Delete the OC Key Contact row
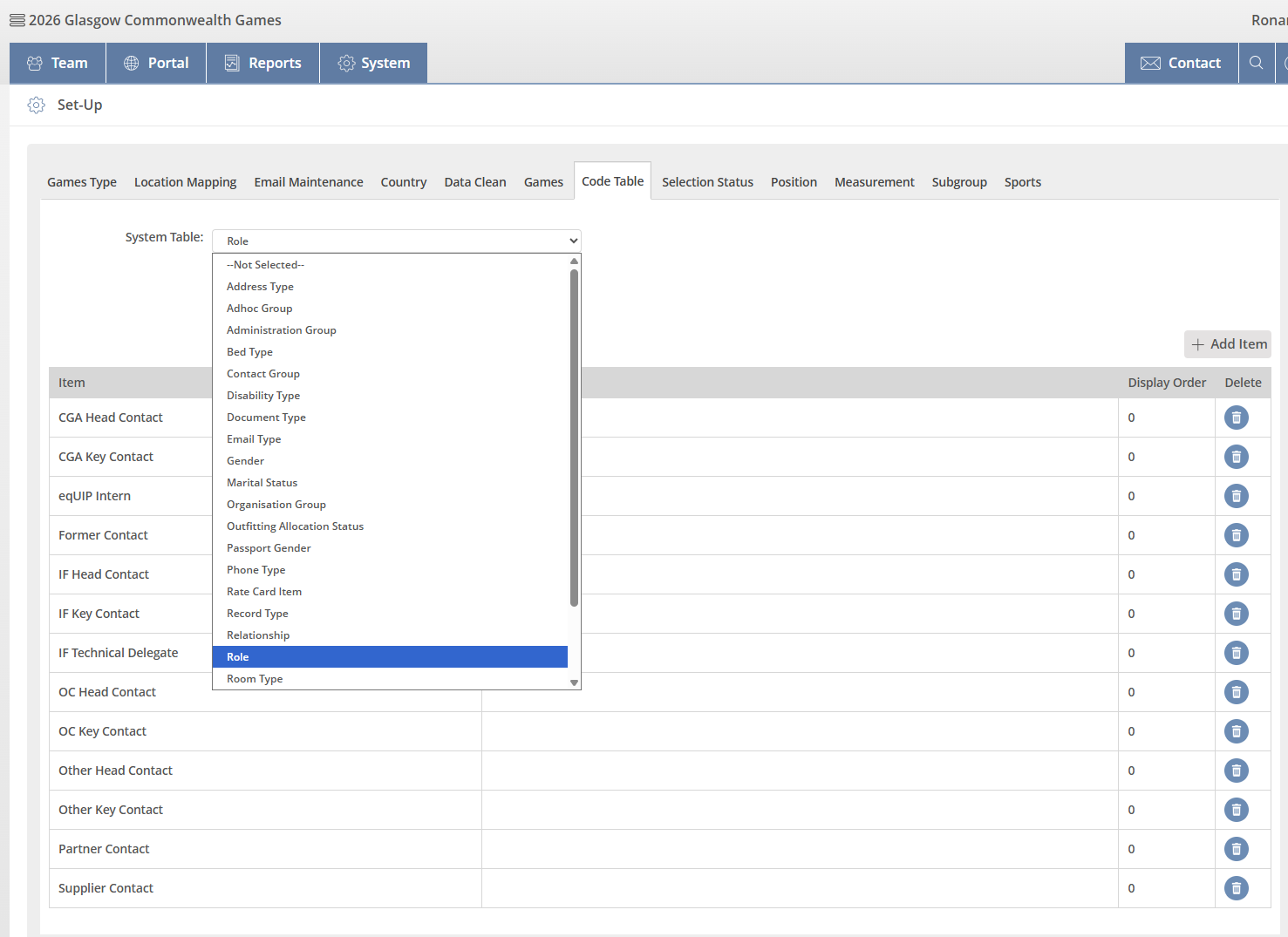Image resolution: width=1288 pixels, height=937 pixels. [x=1236, y=731]
